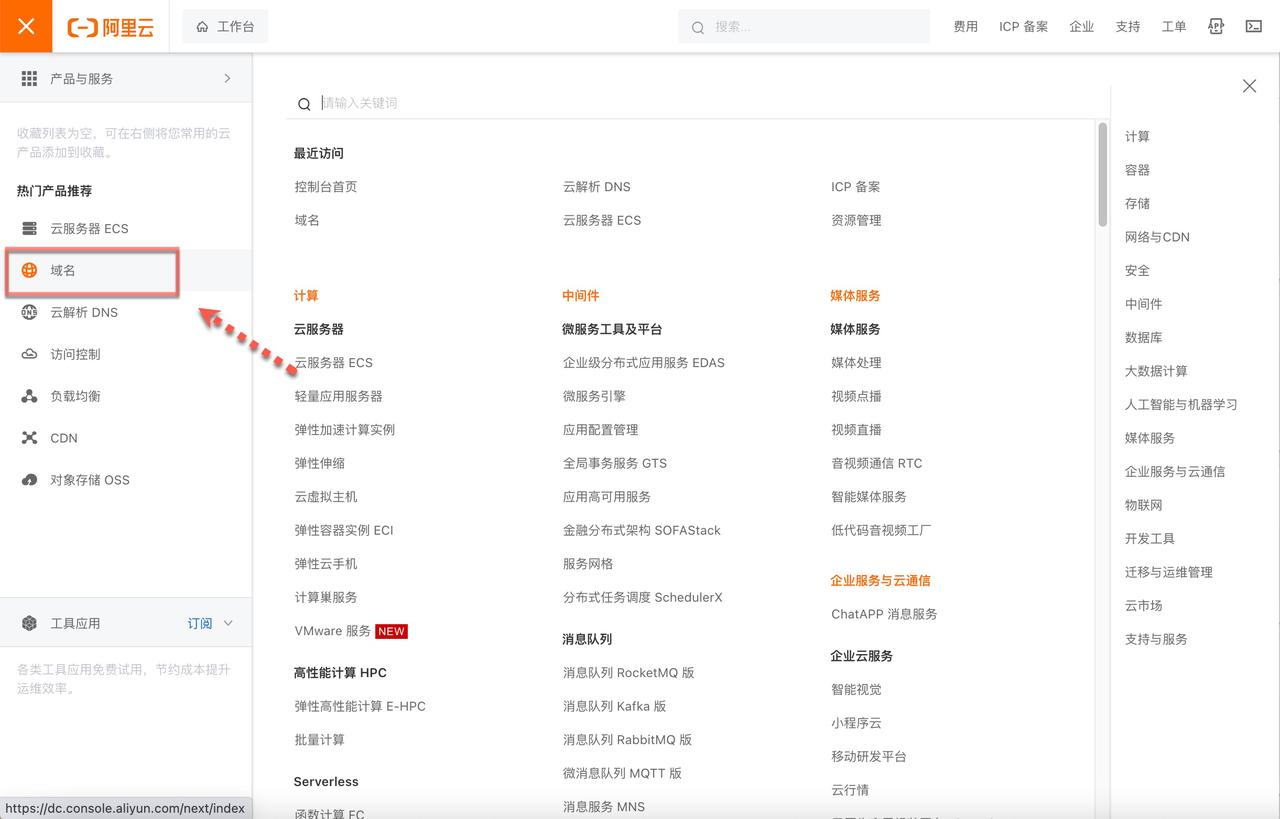Jump to 人工智能与机器学习 category
The width and height of the screenshot is (1280, 819).
pos(1181,404)
